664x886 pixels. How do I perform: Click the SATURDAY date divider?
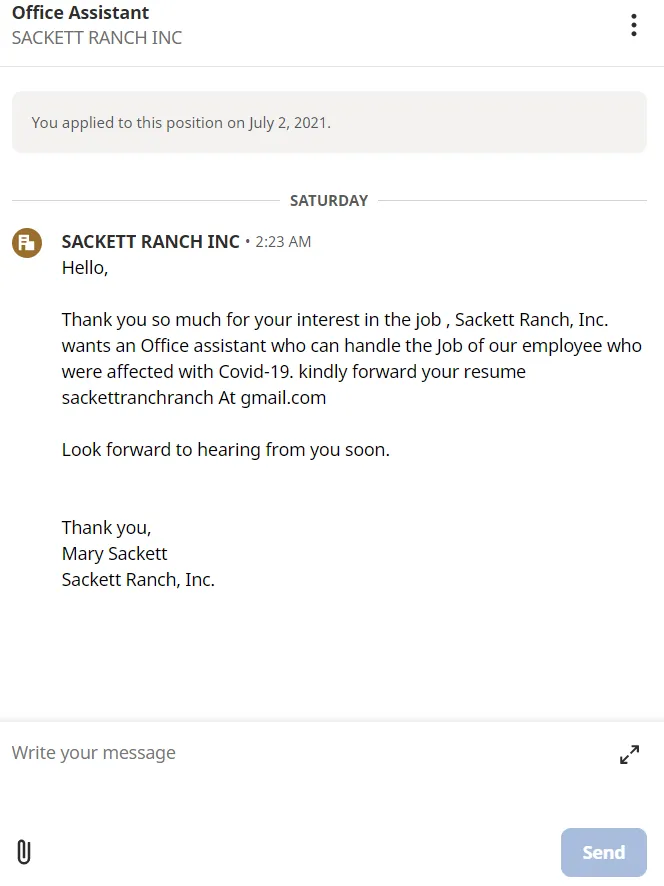click(329, 201)
